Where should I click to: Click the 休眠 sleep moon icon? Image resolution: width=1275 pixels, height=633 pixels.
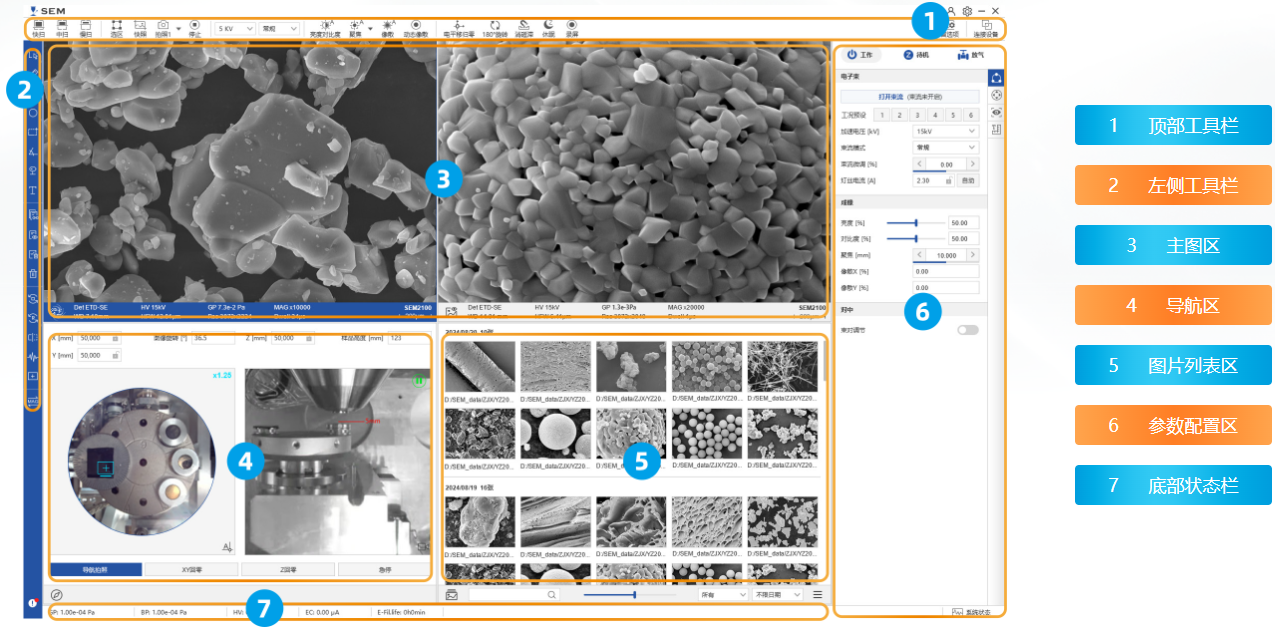point(548,24)
